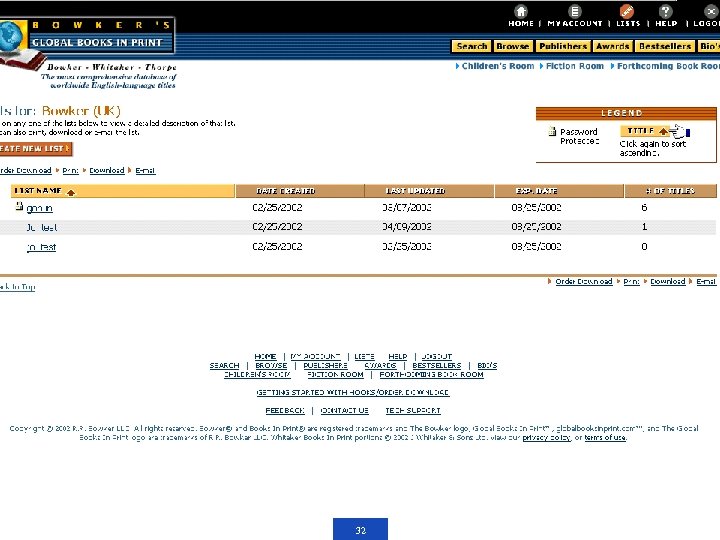Image resolution: width=720 pixels, height=540 pixels.
Task: Click the footer FEEDBACK link
Action: coord(285,411)
